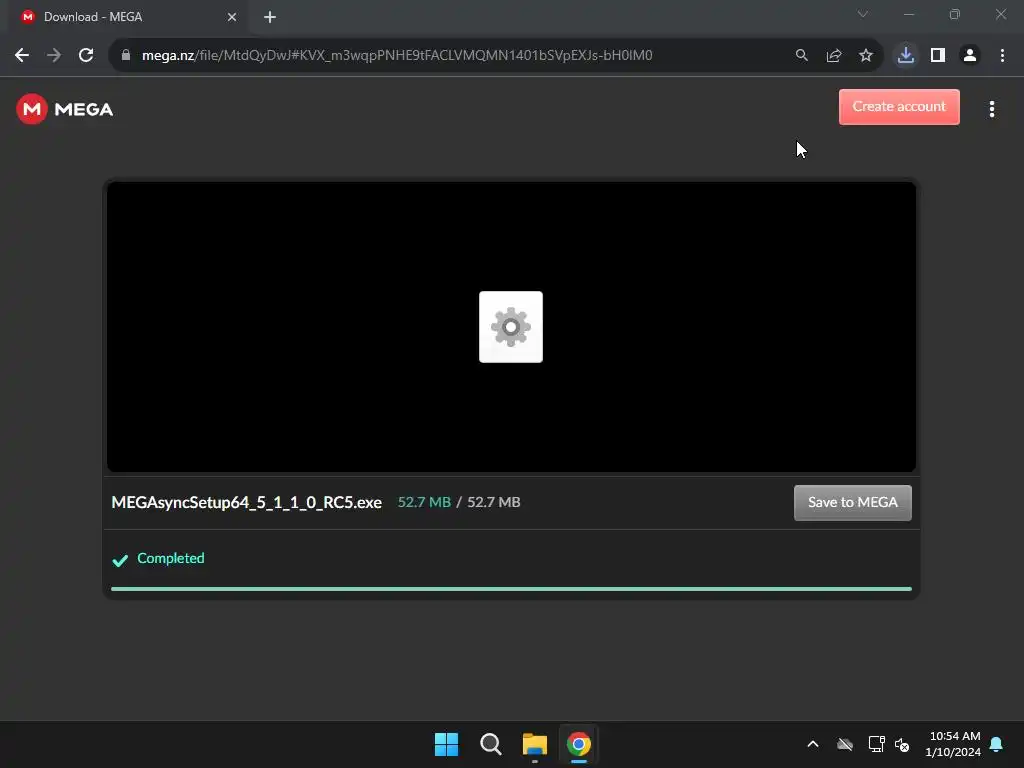Click the Completed status text
Image resolution: width=1024 pixels, height=768 pixels.
170,558
